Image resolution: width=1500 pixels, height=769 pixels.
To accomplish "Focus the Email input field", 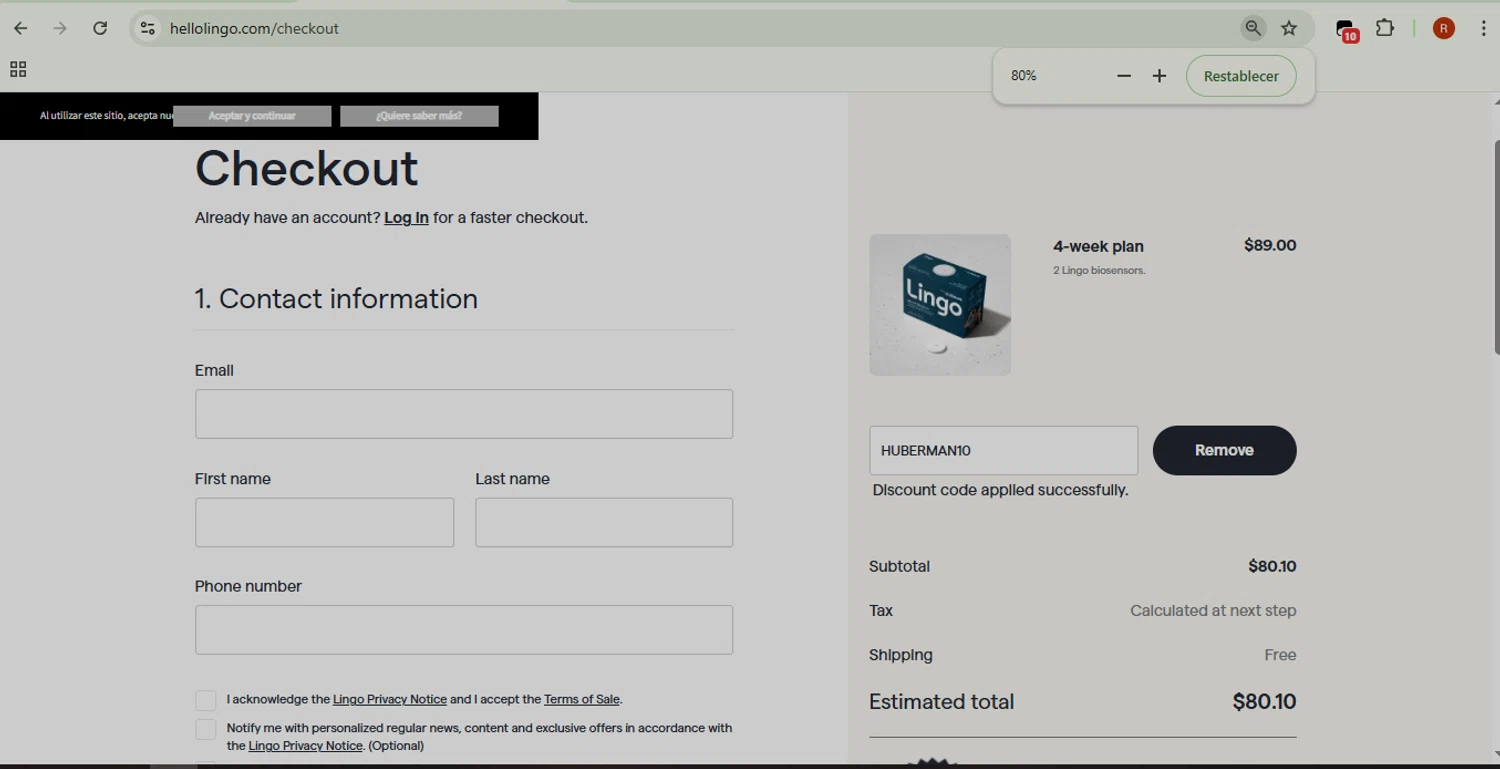I will pos(464,414).
